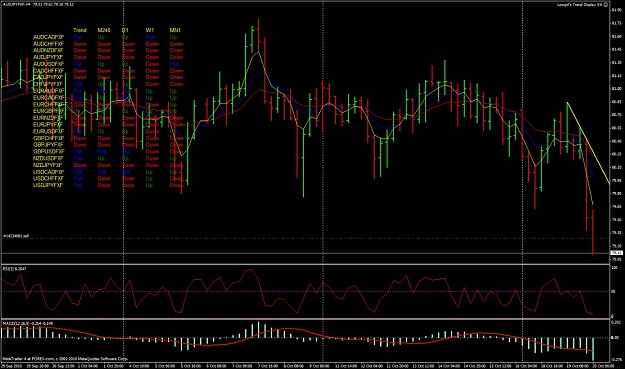Viewport: 625px width, 369px height.
Task: Click the Expert Advisor smiley face icon
Action: (606, 4)
